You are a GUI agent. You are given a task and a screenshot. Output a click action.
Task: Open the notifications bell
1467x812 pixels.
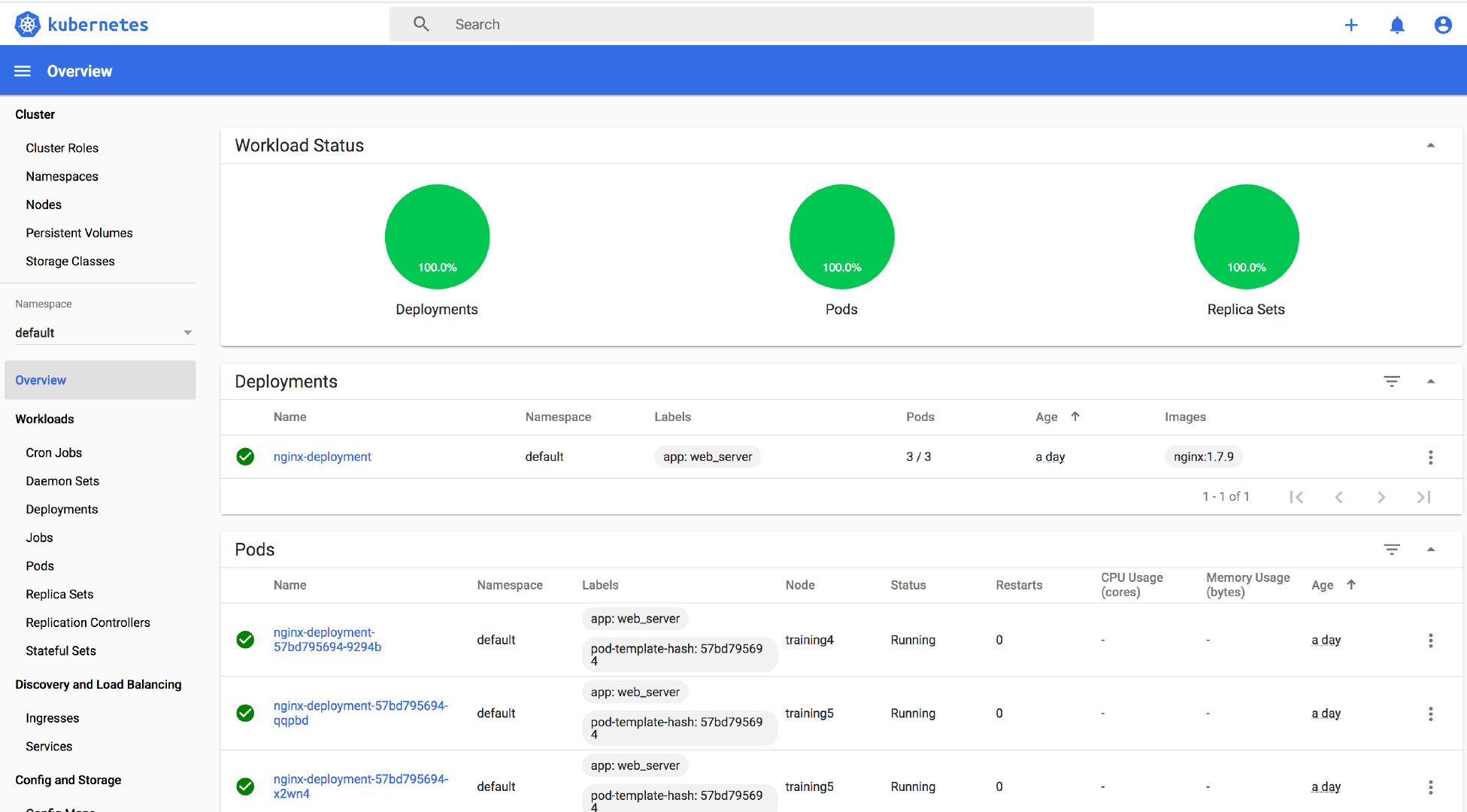pos(1396,25)
